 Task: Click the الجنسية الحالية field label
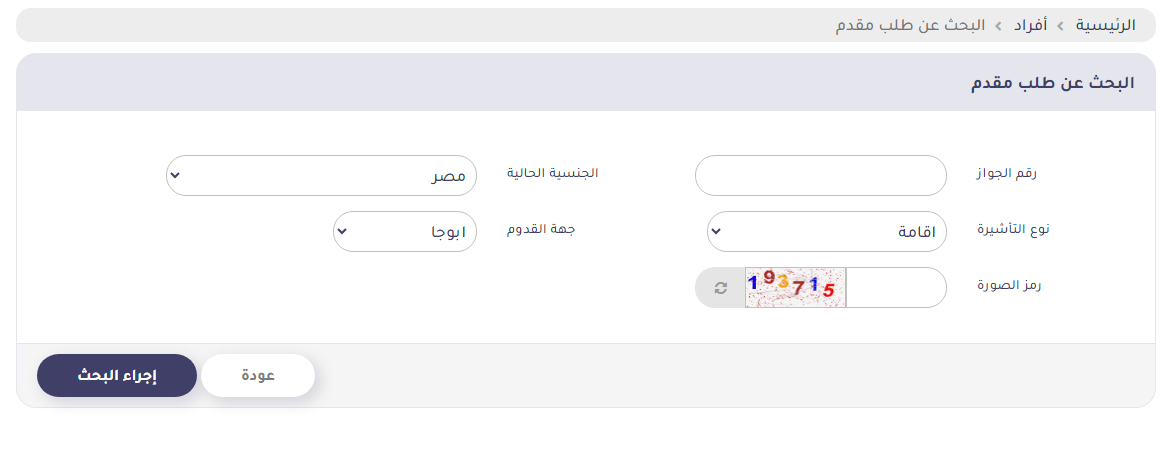(x=553, y=173)
